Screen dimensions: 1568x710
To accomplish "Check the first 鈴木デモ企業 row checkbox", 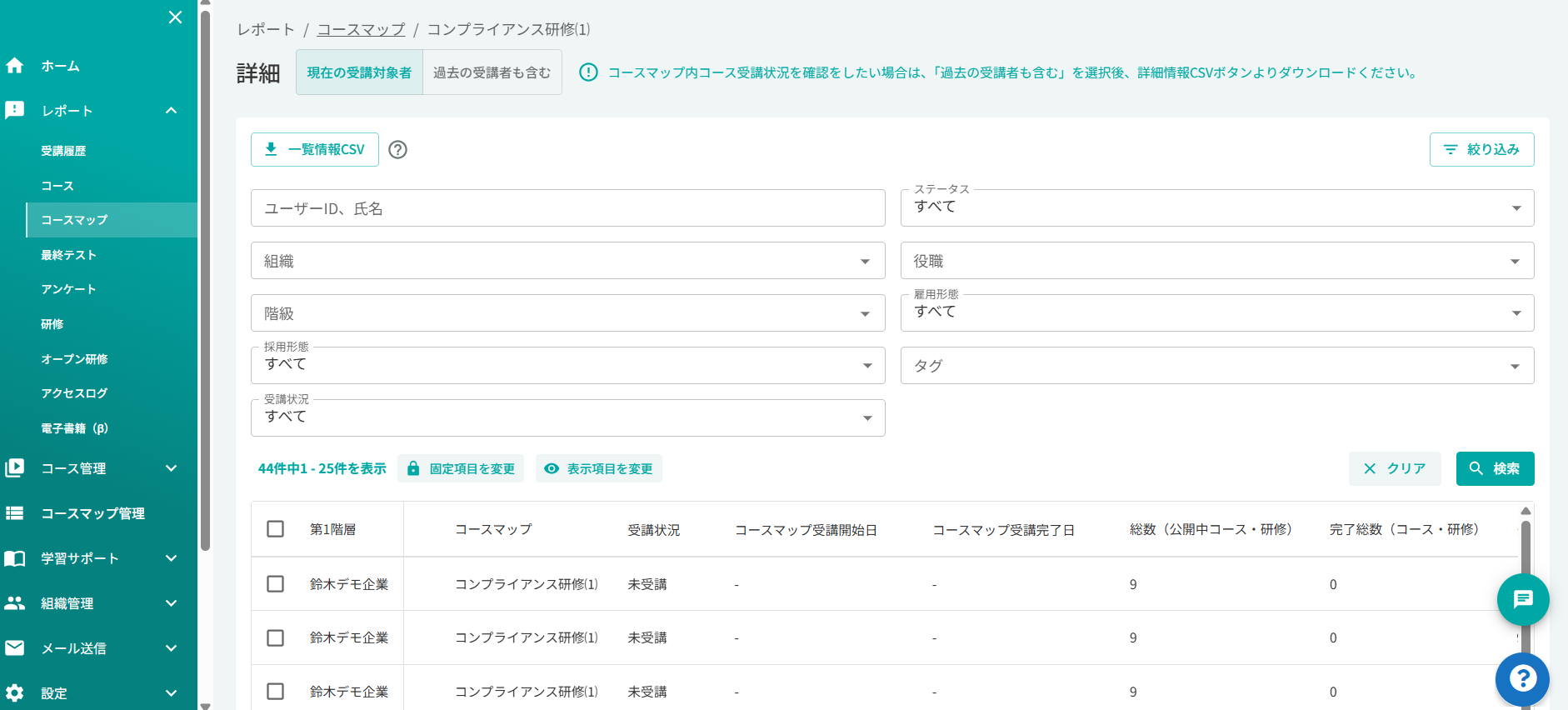I will 276,584.
